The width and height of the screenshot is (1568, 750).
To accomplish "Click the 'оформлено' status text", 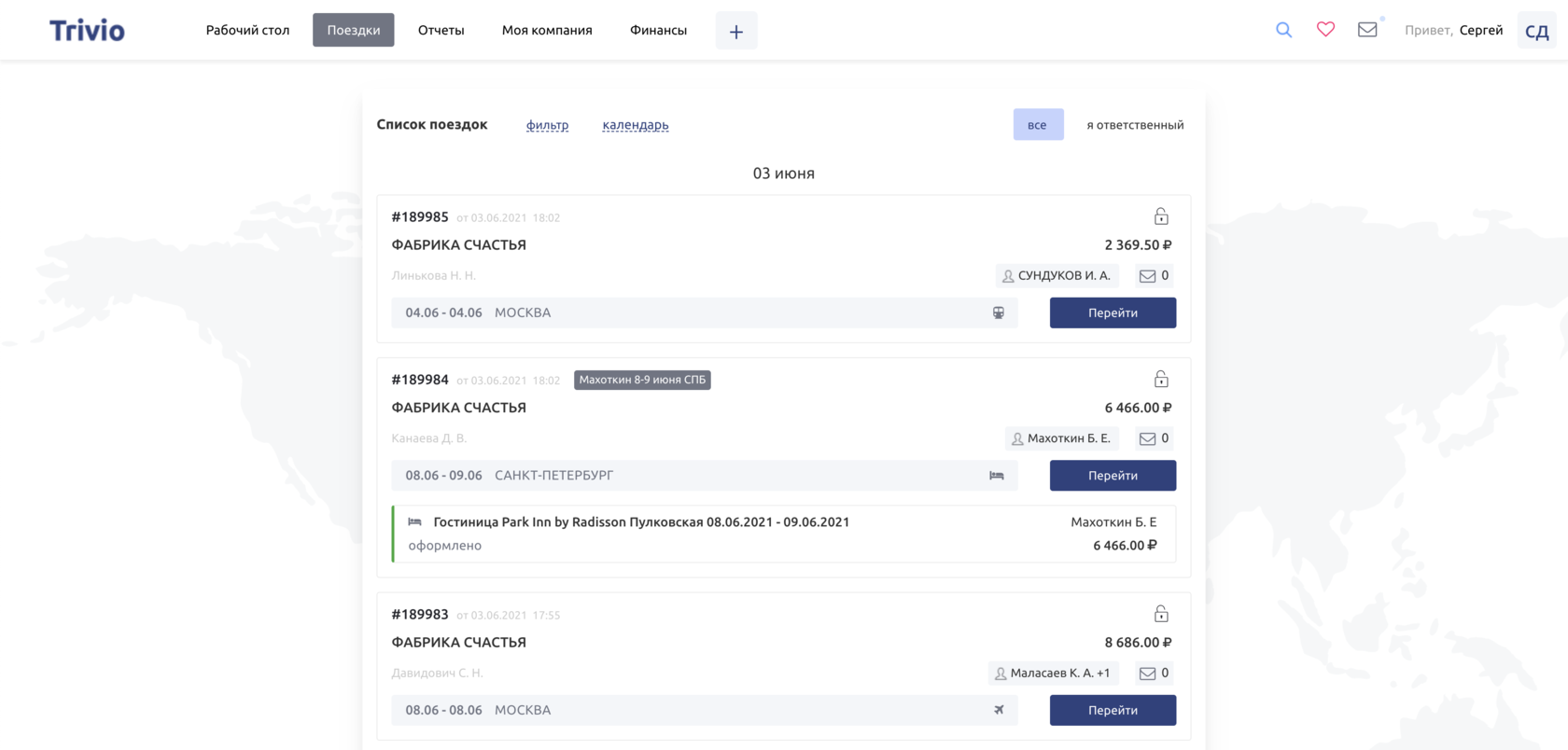I will (445, 546).
